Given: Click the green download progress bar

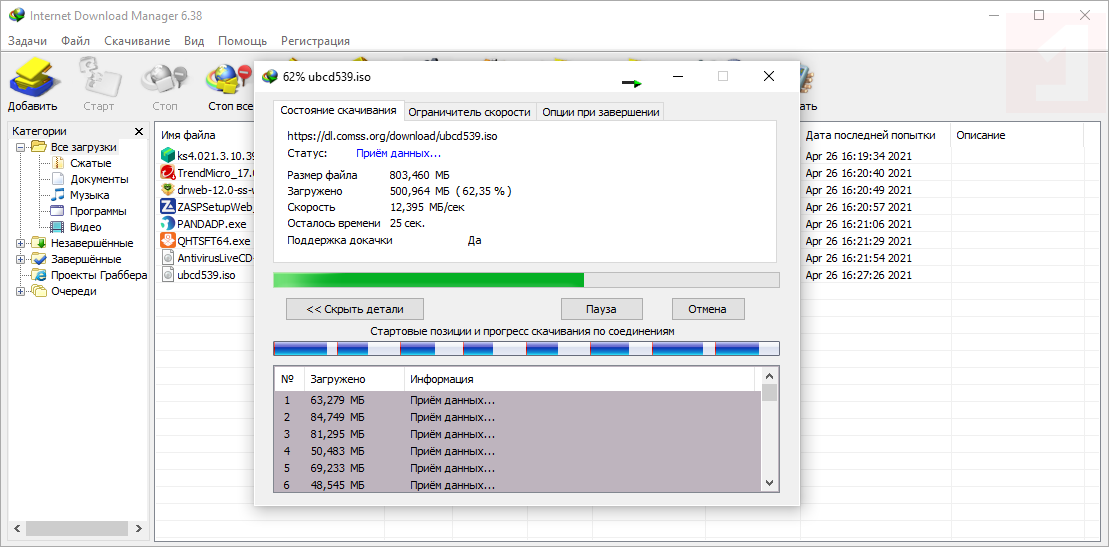Looking at the screenshot, I should 526,280.
